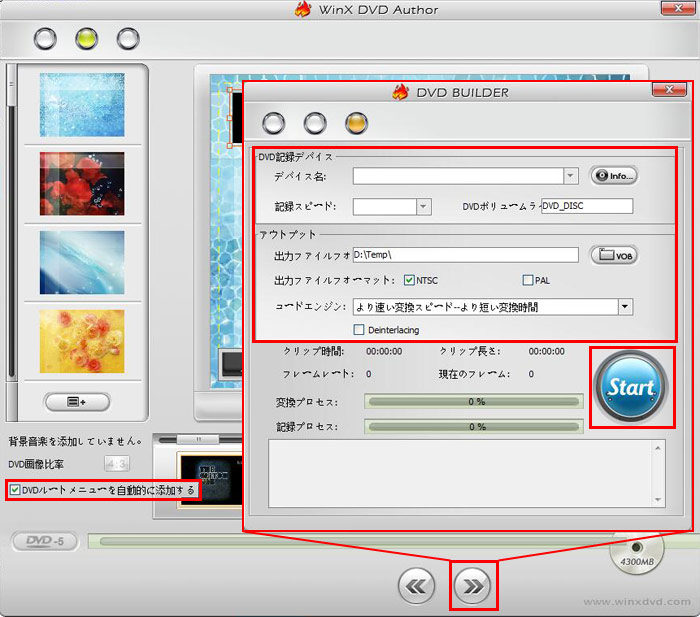Click the recording process progress bar
This screenshot has height=617, width=700.
pyautogui.click(x=474, y=426)
